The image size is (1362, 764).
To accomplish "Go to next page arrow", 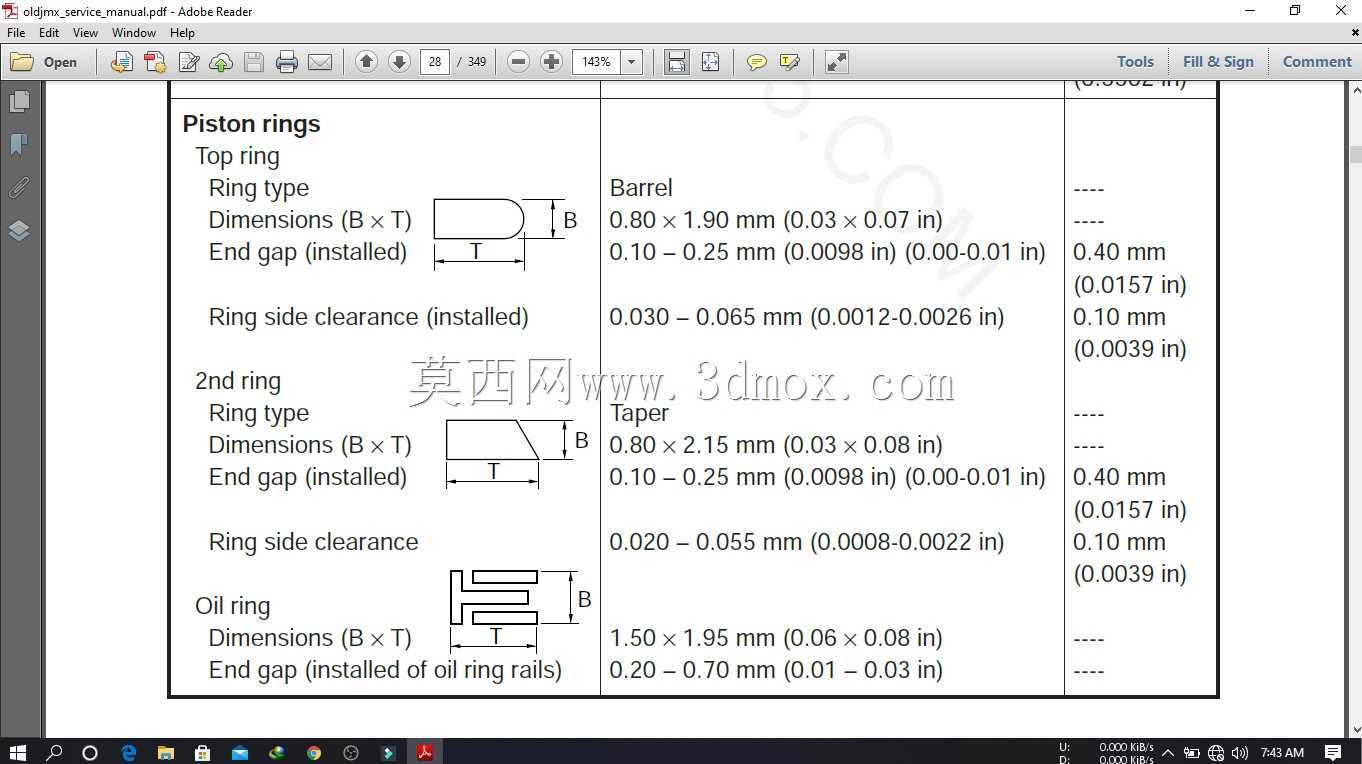I will [399, 62].
